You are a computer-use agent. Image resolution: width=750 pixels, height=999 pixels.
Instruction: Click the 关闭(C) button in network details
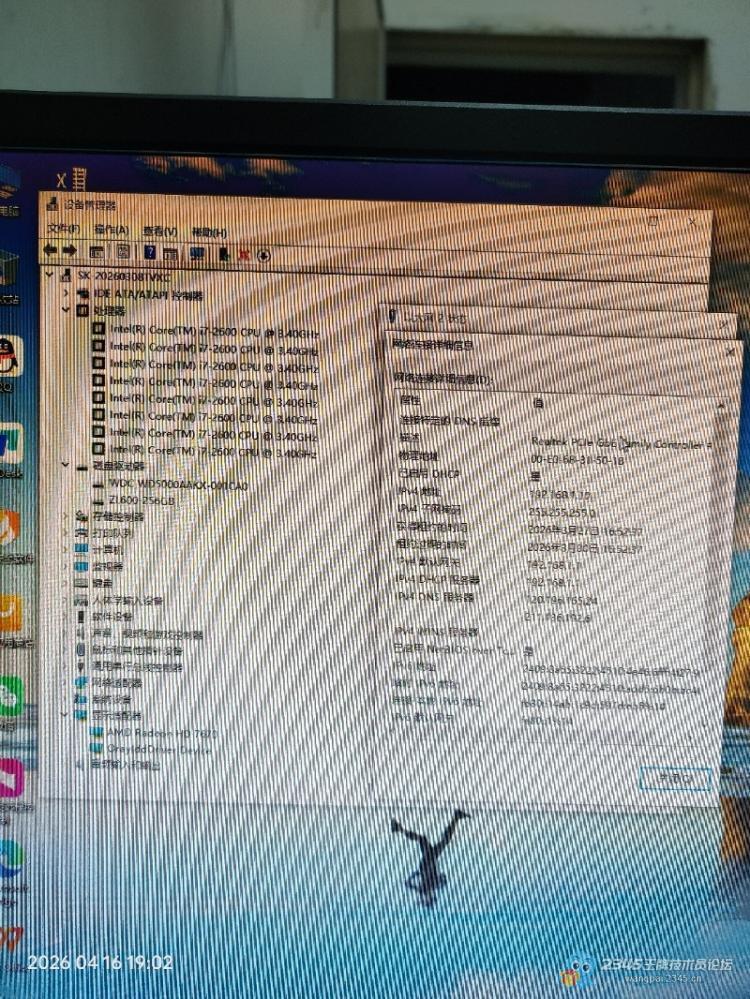[x=676, y=777]
